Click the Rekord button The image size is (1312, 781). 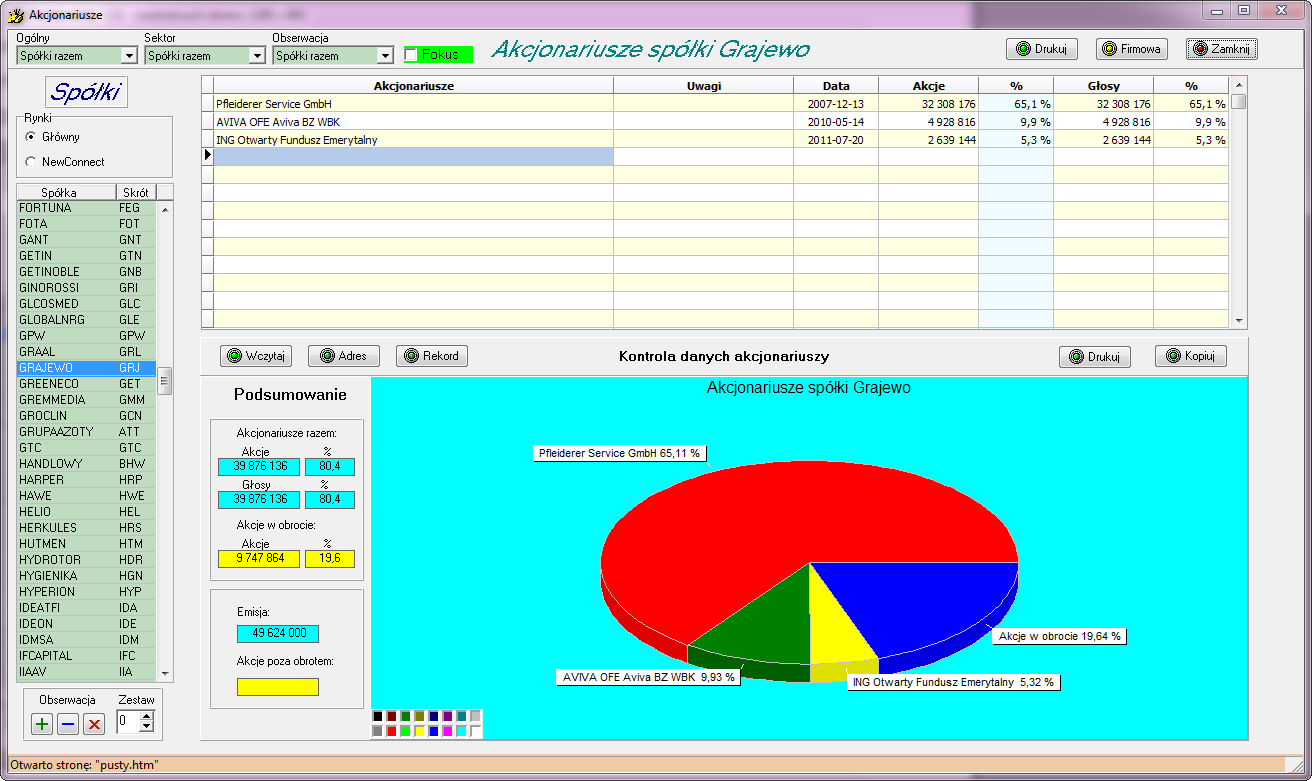click(x=432, y=356)
